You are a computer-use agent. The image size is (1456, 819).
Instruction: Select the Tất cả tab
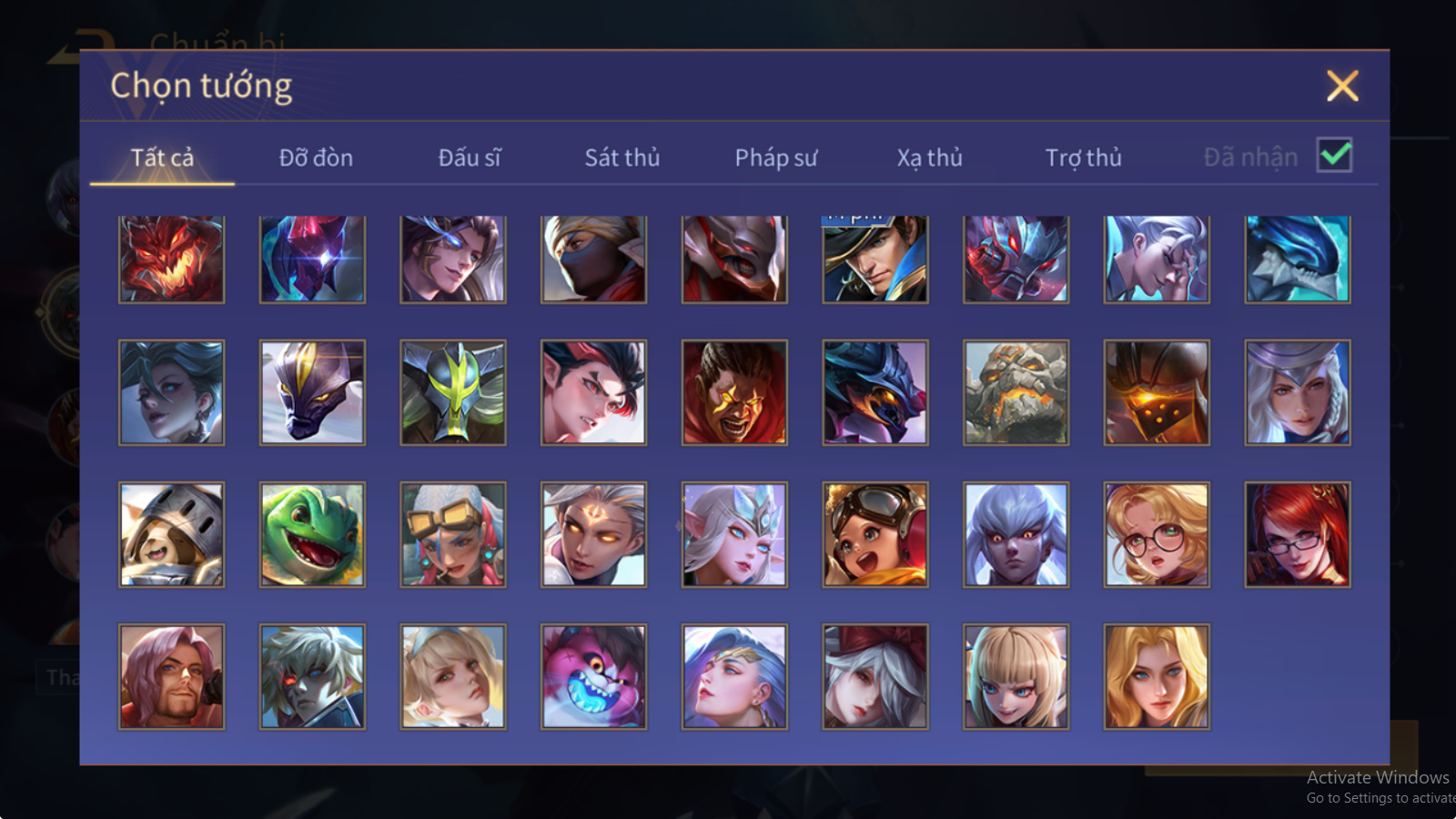point(162,157)
